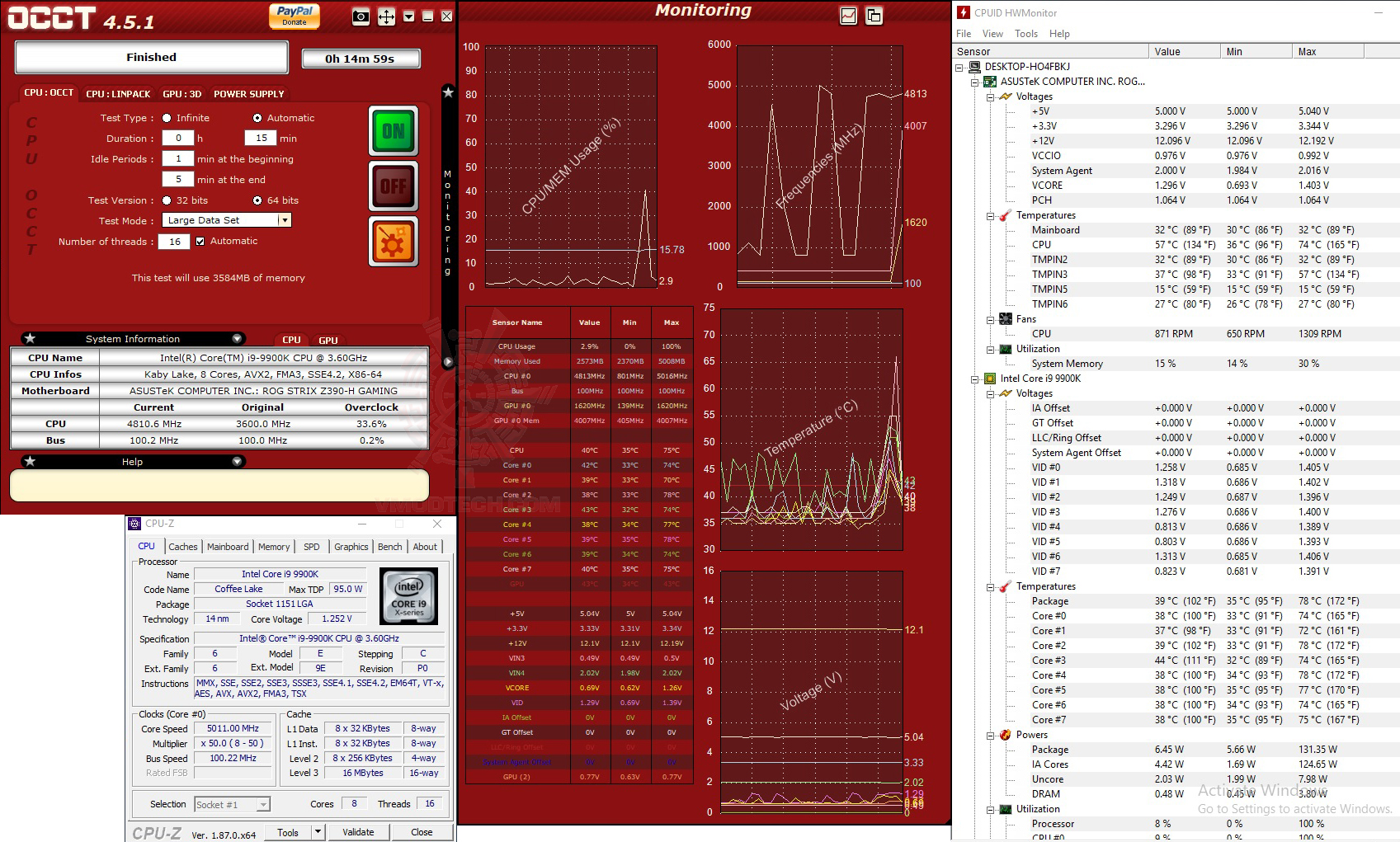Click the Intel Core i9 logo in CPU-Z
This screenshot has height=842, width=1400.
coord(408,595)
